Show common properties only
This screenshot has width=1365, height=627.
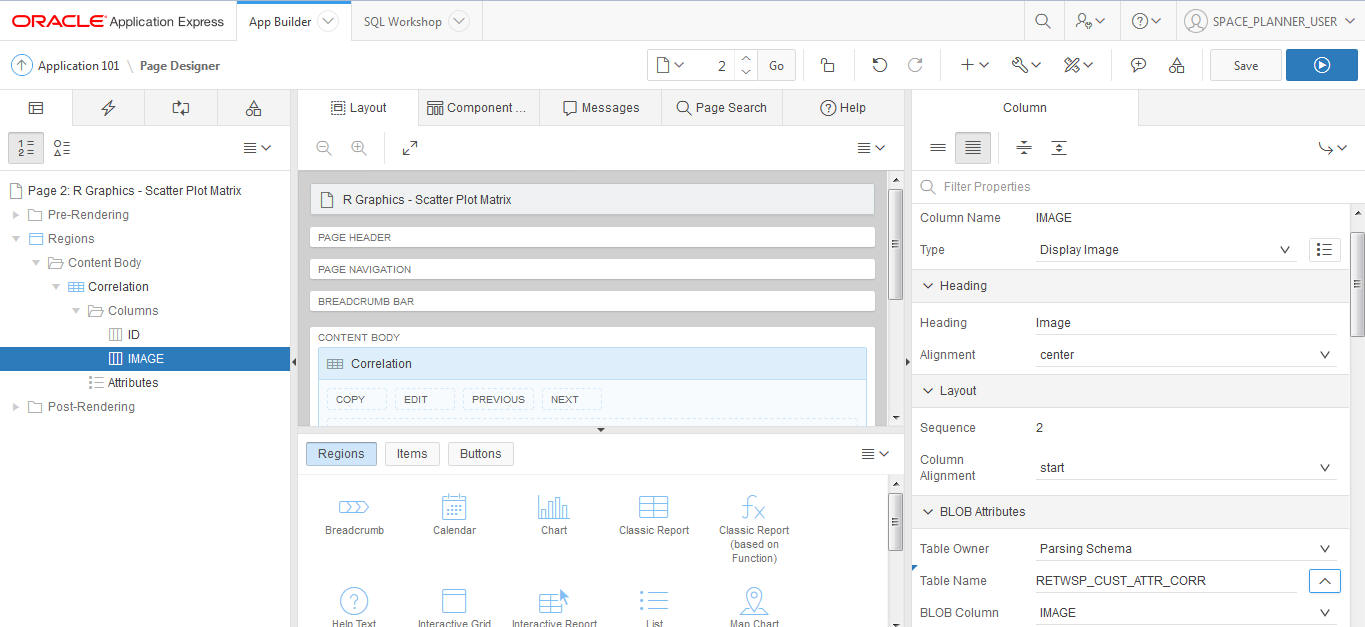(x=938, y=148)
